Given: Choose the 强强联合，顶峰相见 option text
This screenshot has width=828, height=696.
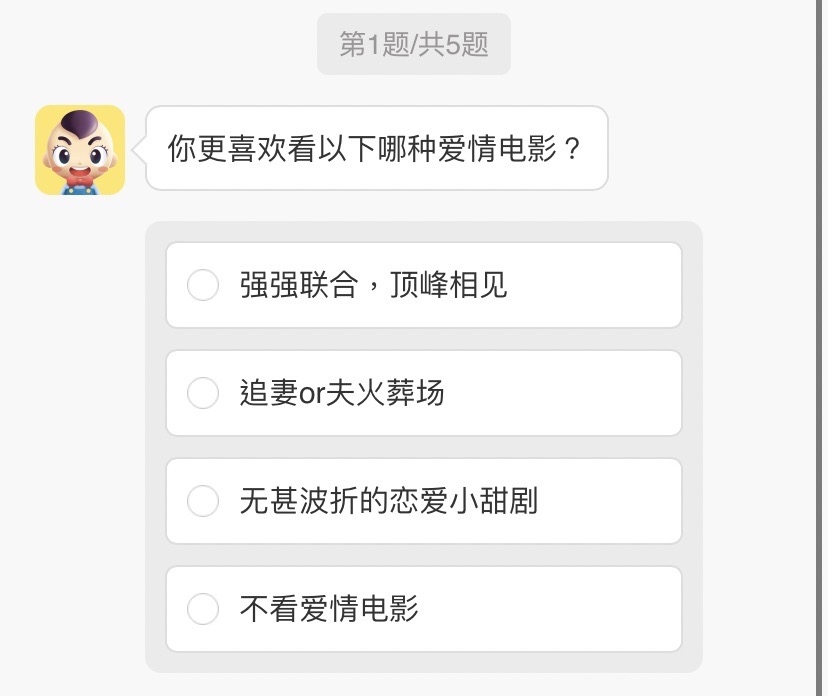Looking at the screenshot, I should point(373,285).
